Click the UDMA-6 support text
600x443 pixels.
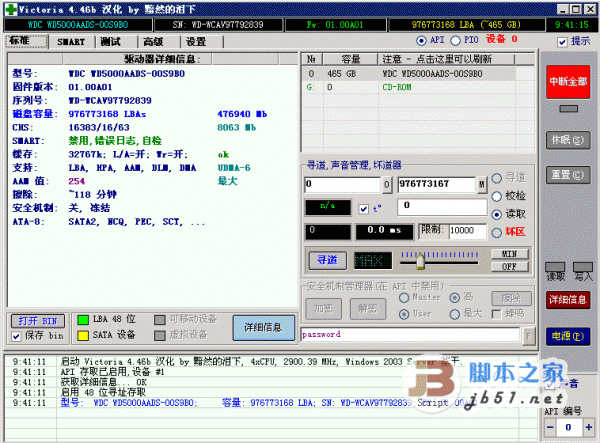pos(234,168)
